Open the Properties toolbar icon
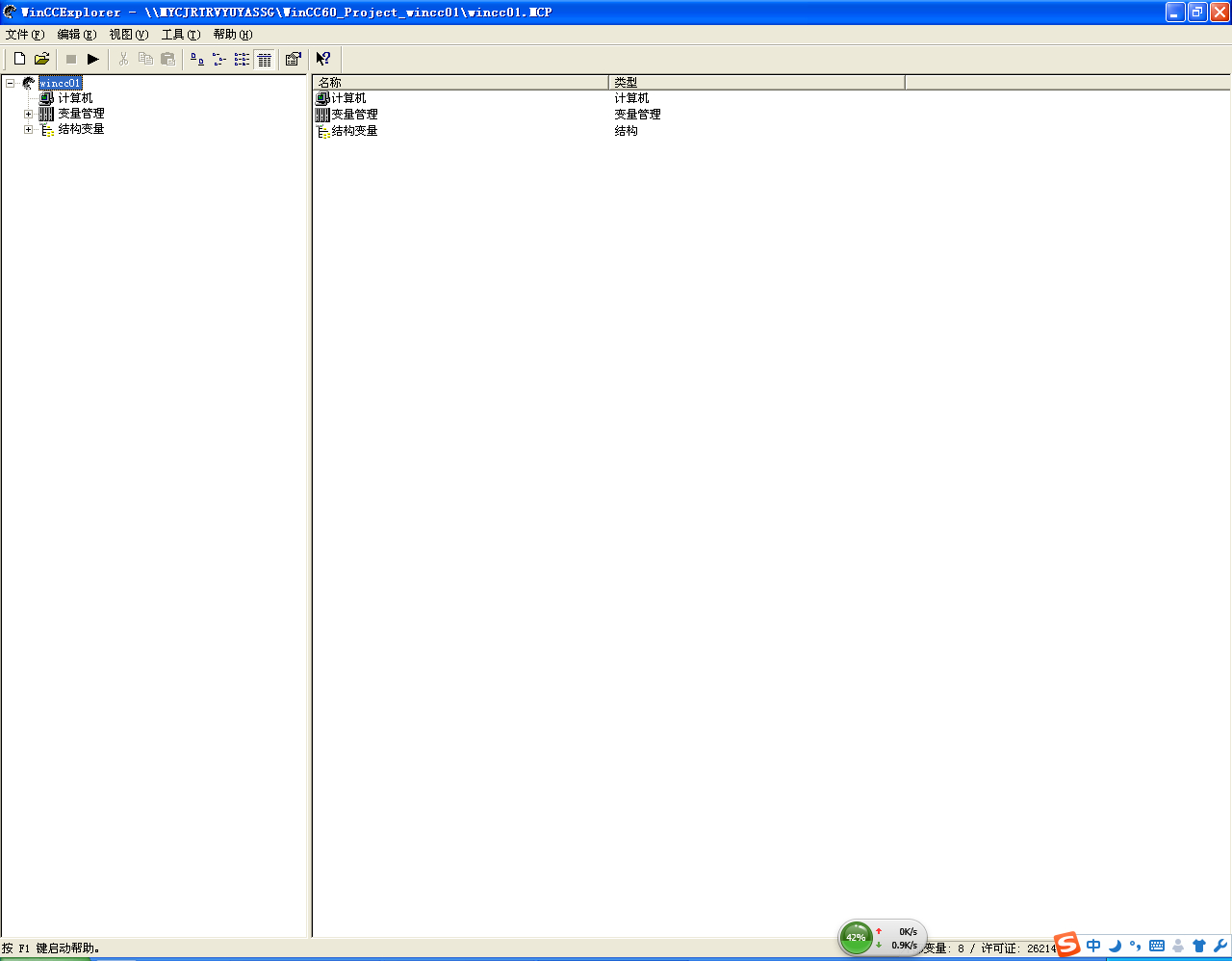The height and width of the screenshot is (961, 1232). tap(294, 59)
